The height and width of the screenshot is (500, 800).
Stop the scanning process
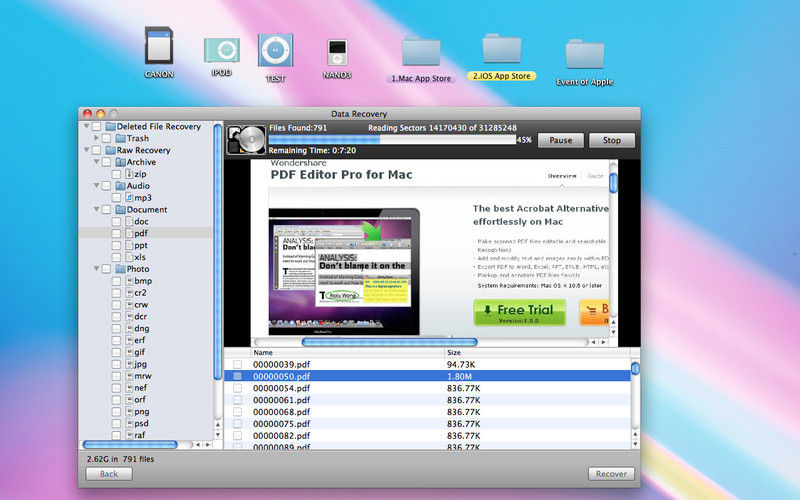coord(612,140)
